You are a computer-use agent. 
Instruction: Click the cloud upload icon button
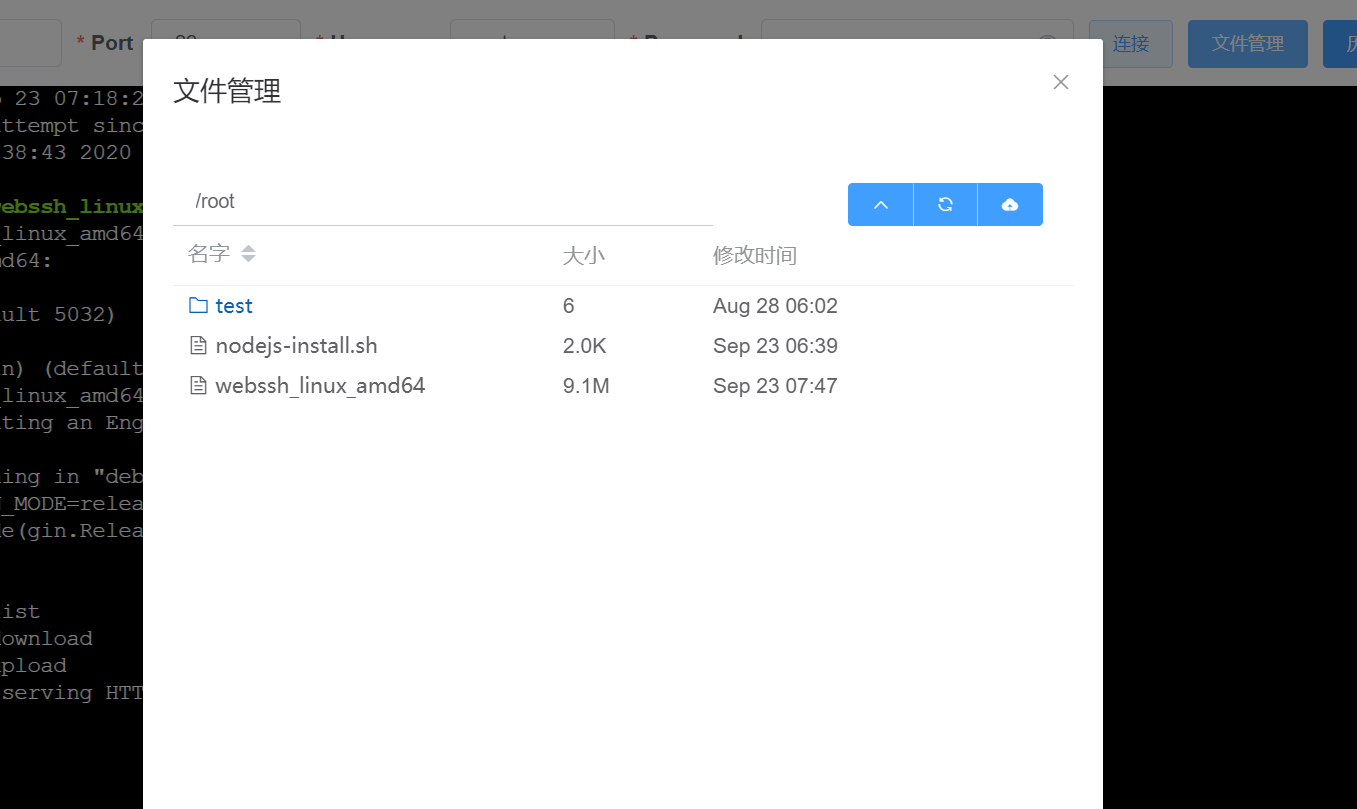(x=1010, y=204)
